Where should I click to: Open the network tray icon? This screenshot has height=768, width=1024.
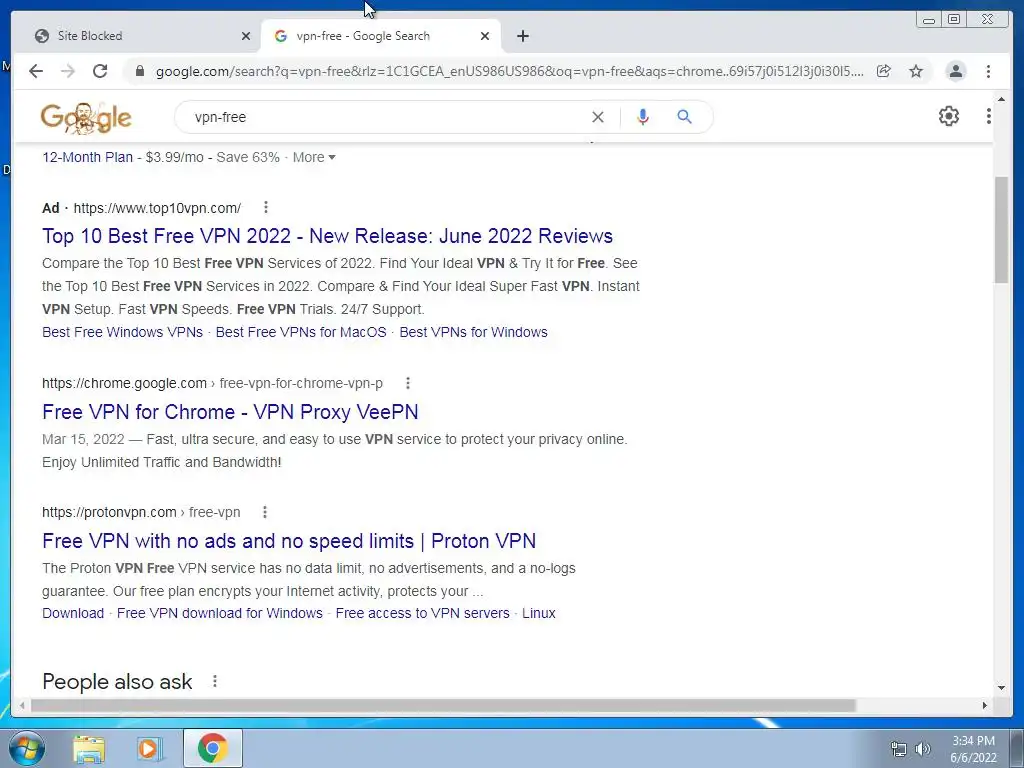[x=899, y=749]
